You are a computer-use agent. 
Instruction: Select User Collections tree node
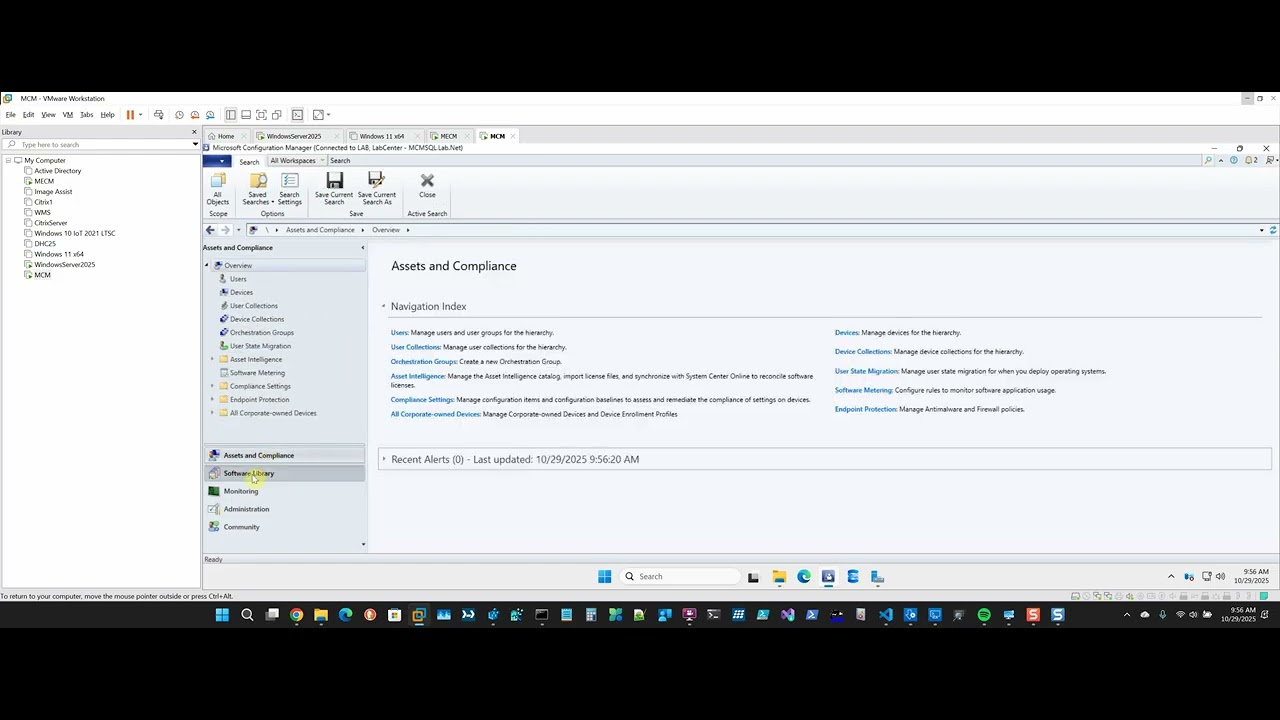click(254, 306)
